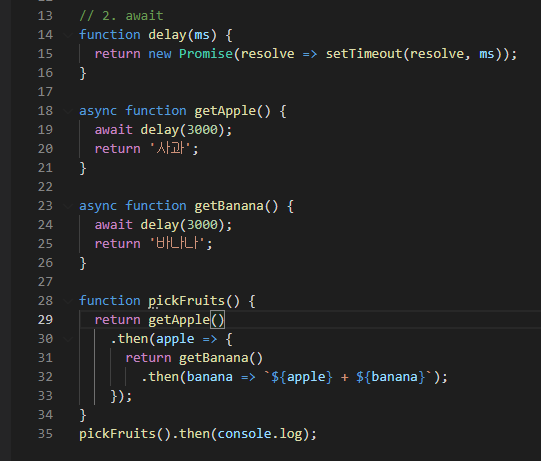Viewport: 541px width, 461px height.
Task: Collapse the pickFruits function fold arrow on line 28
Action: pos(68,301)
